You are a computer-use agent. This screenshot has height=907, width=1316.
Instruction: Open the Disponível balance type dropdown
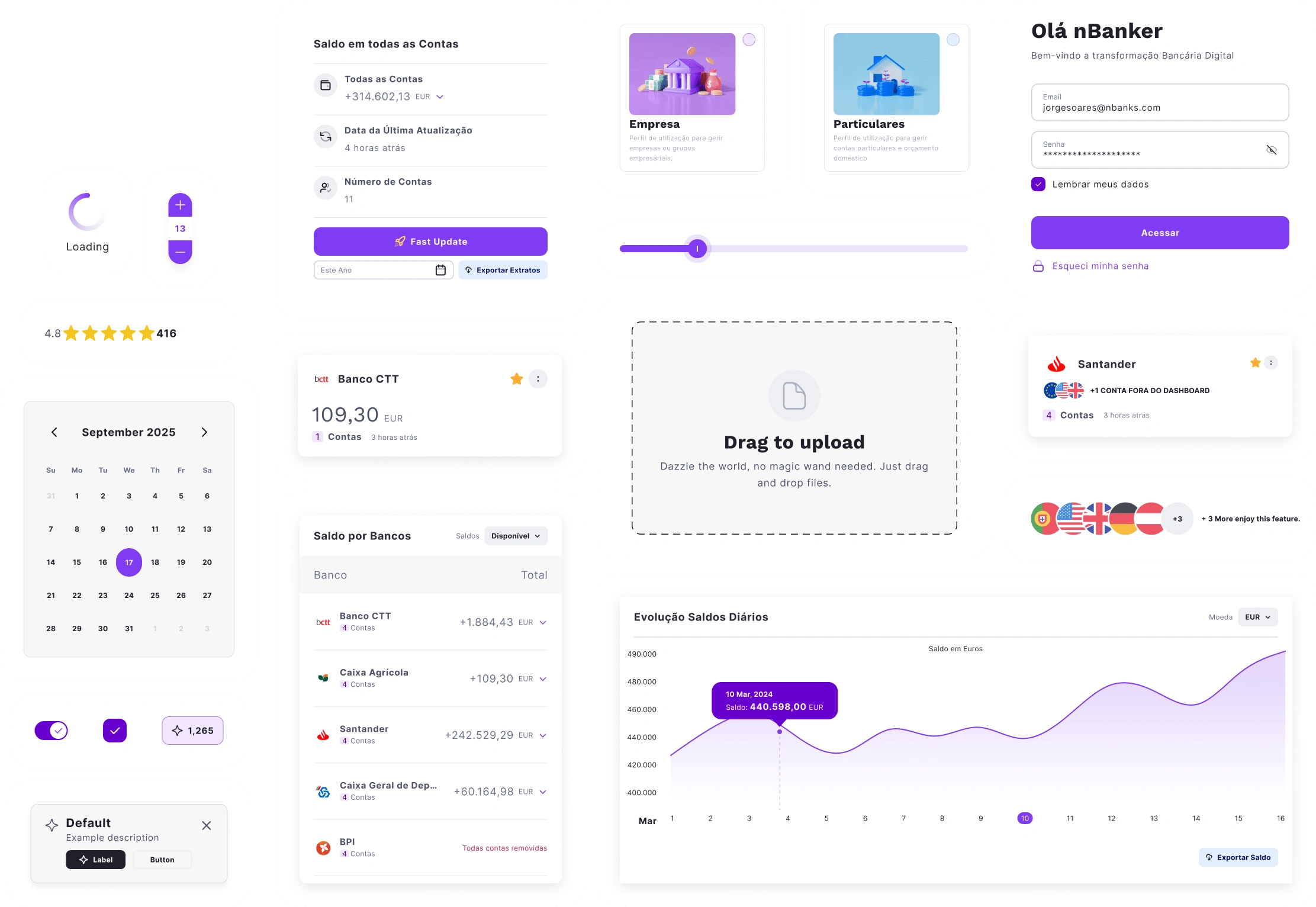(515, 535)
